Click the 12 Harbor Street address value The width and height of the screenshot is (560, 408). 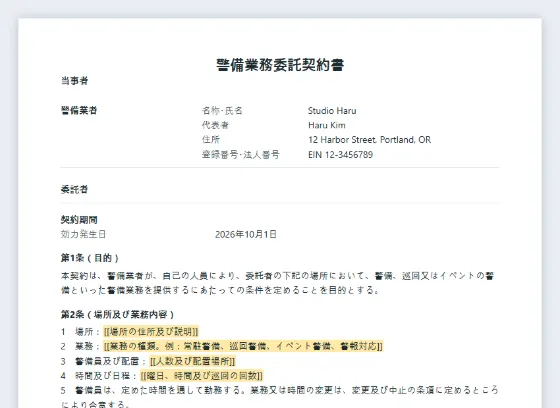pos(369,140)
